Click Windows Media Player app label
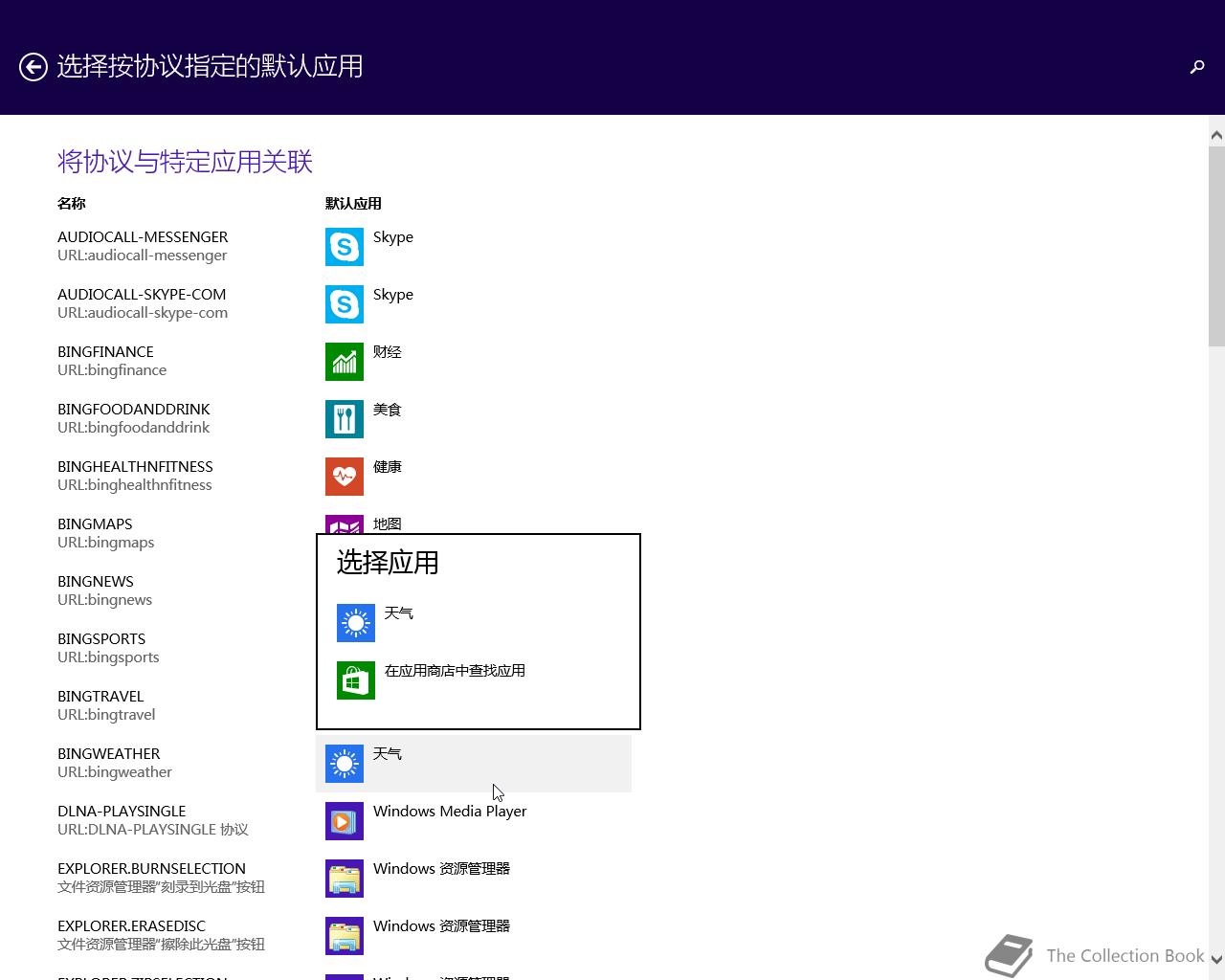The height and width of the screenshot is (980, 1225). [x=450, y=812]
